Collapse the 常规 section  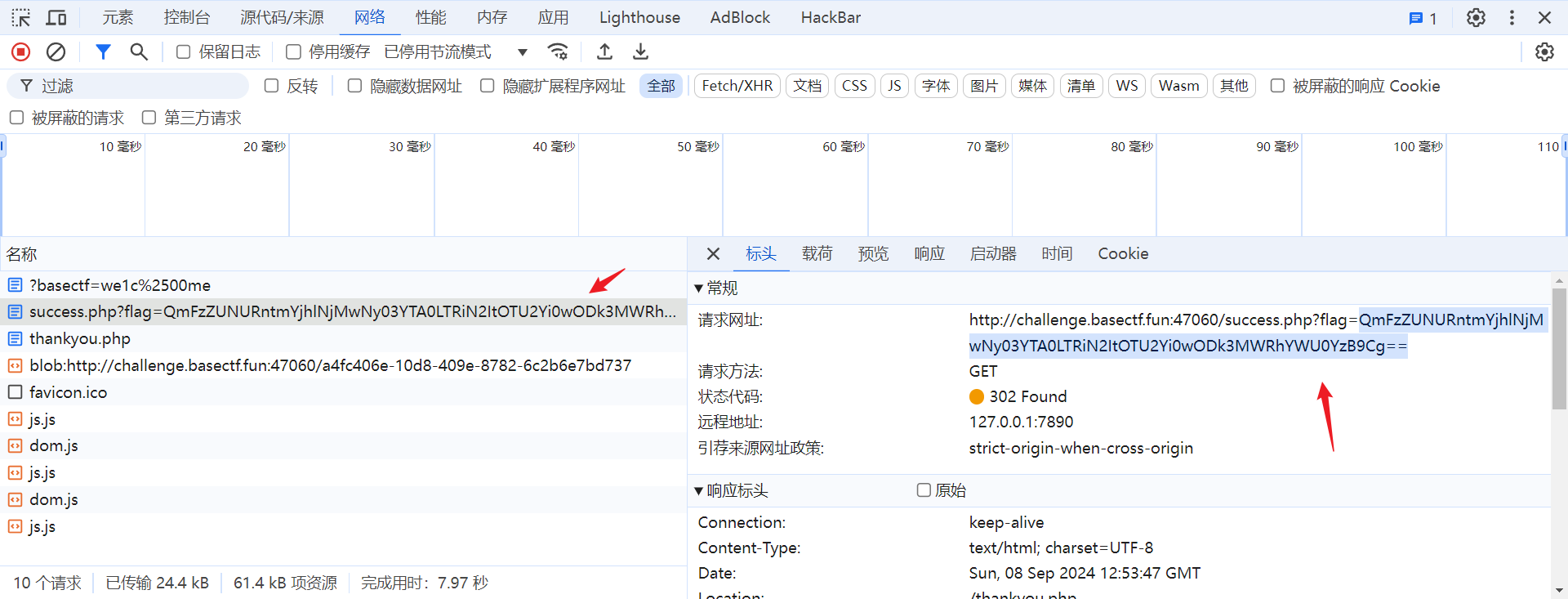point(699,288)
